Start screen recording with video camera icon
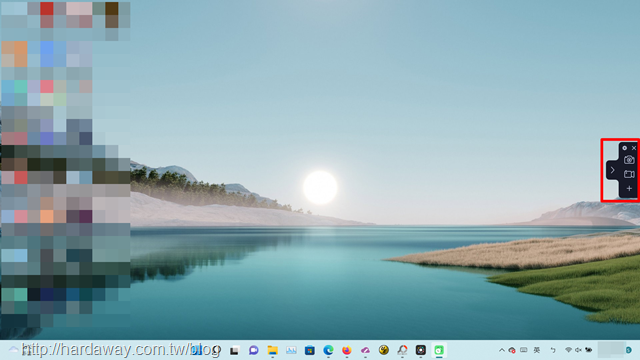The image size is (640, 360). 629,174
